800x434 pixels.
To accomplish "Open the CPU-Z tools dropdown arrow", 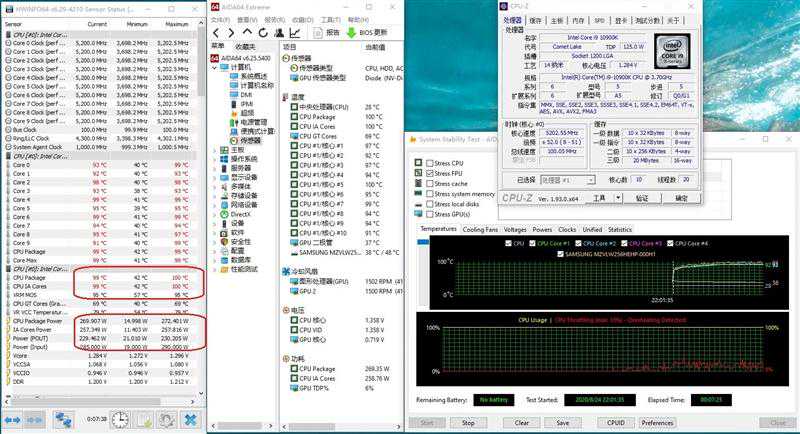I will point(618,198).
